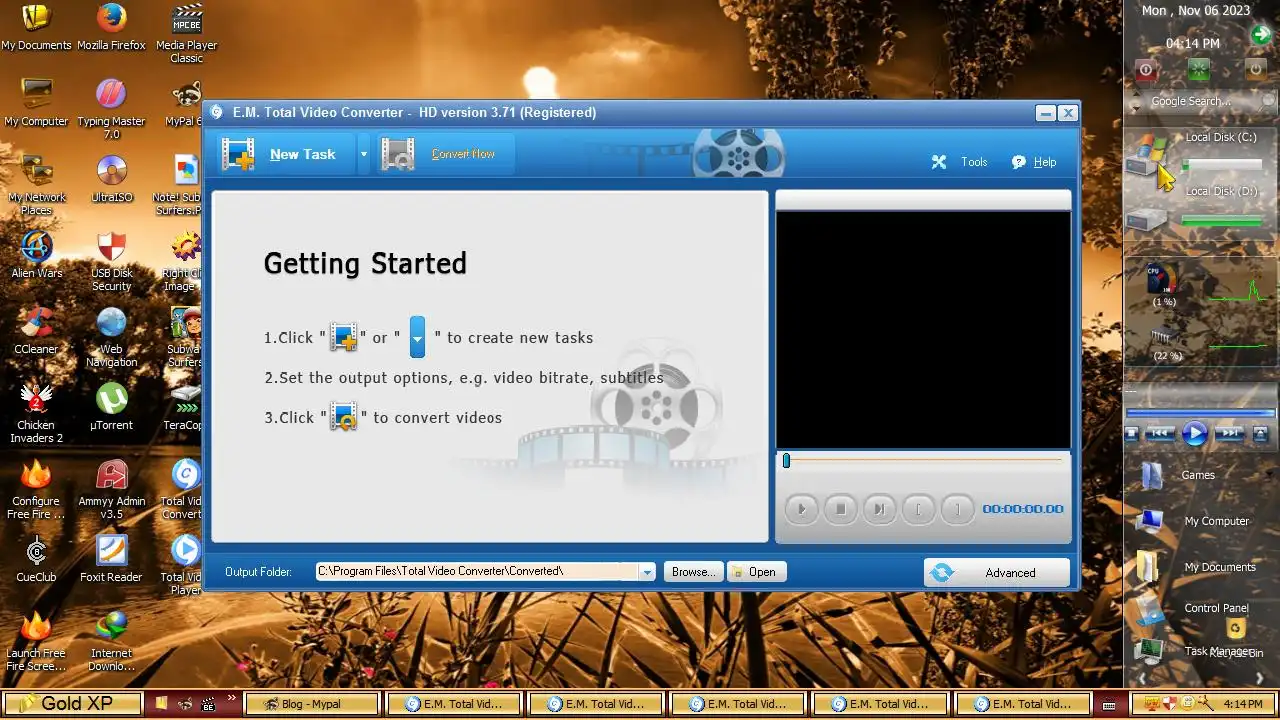Select the Web Navigation desktop icon
This screenshot has height=720, width=1280.
[x=111, y=337]
